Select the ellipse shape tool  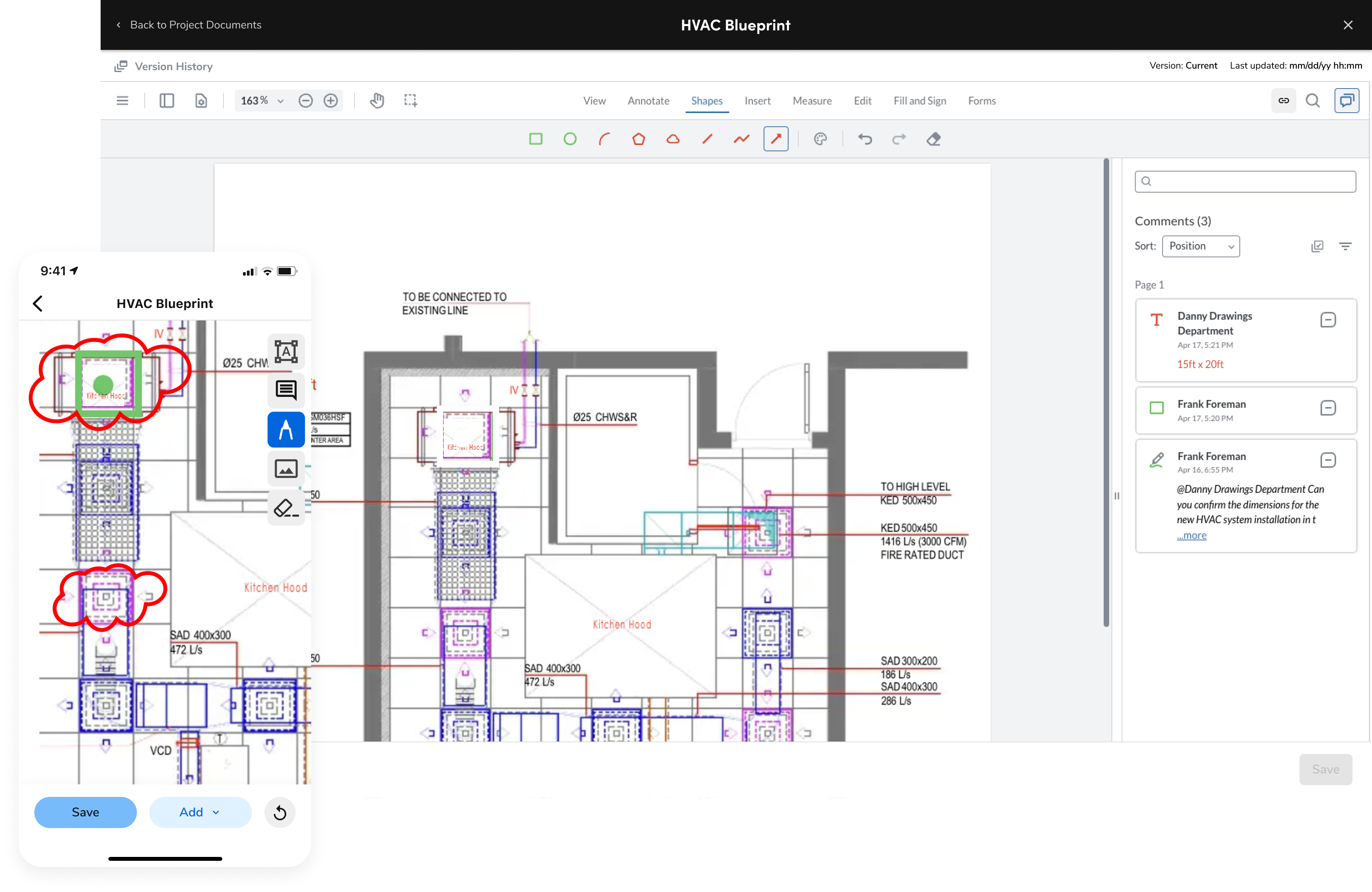pos(569,139)
